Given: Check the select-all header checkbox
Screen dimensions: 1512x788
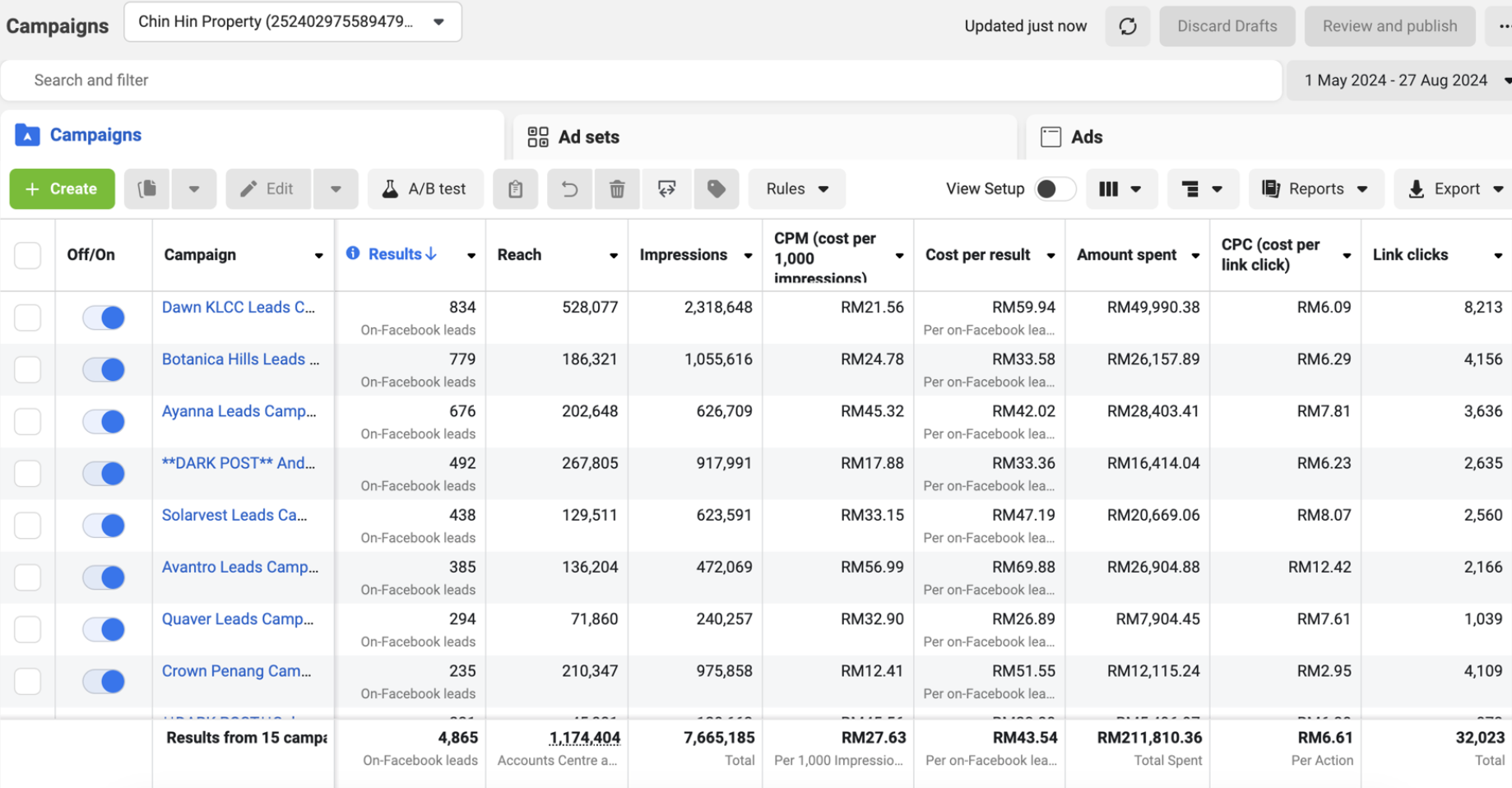Looking at the screenshot, I should (x=28, y=255).
